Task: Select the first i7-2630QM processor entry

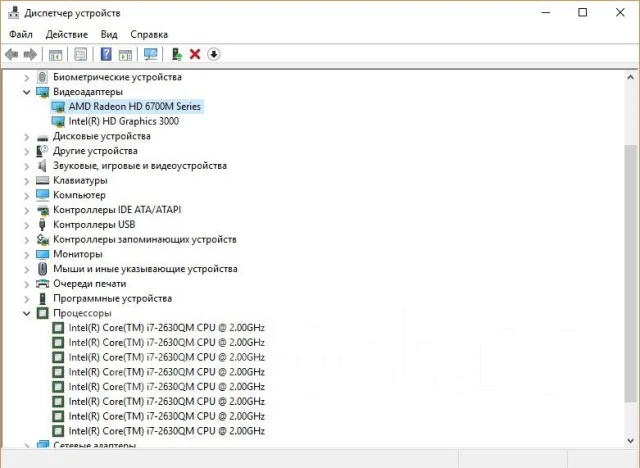Action: click(167, 328)
